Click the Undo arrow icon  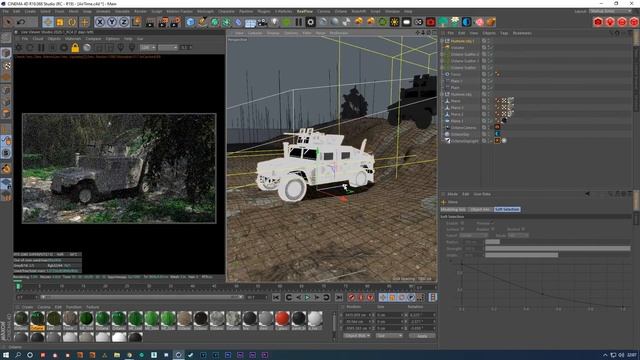pyautogui.click(x=21, y=22)
